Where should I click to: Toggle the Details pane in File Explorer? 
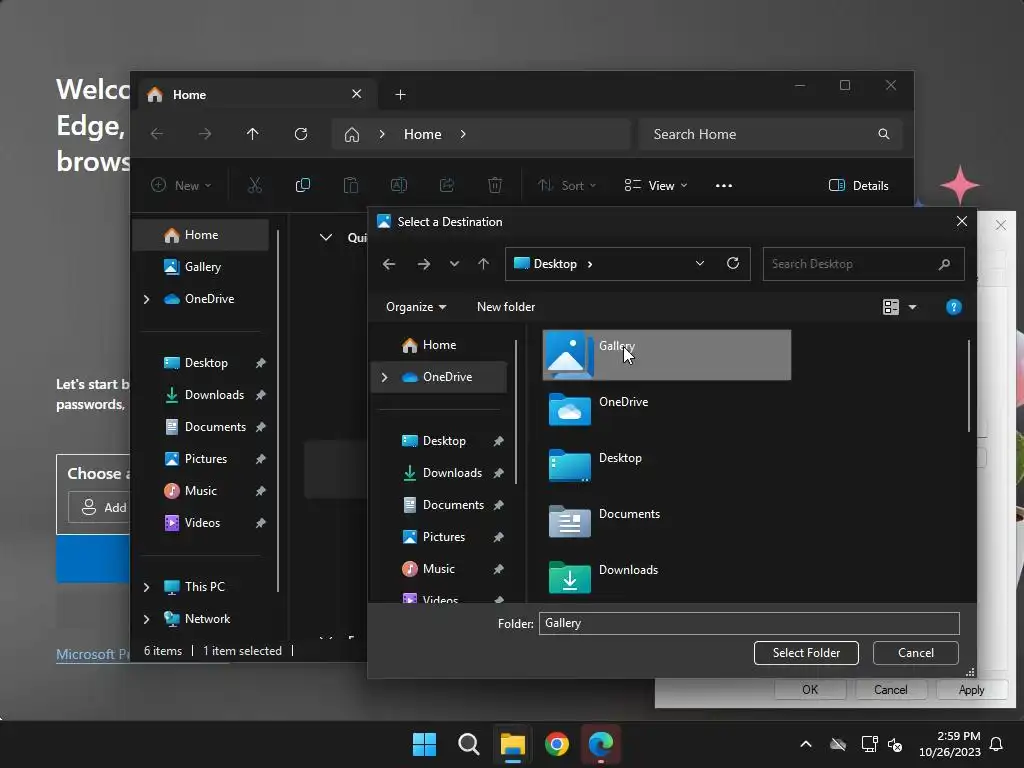(x=859, y=185)
